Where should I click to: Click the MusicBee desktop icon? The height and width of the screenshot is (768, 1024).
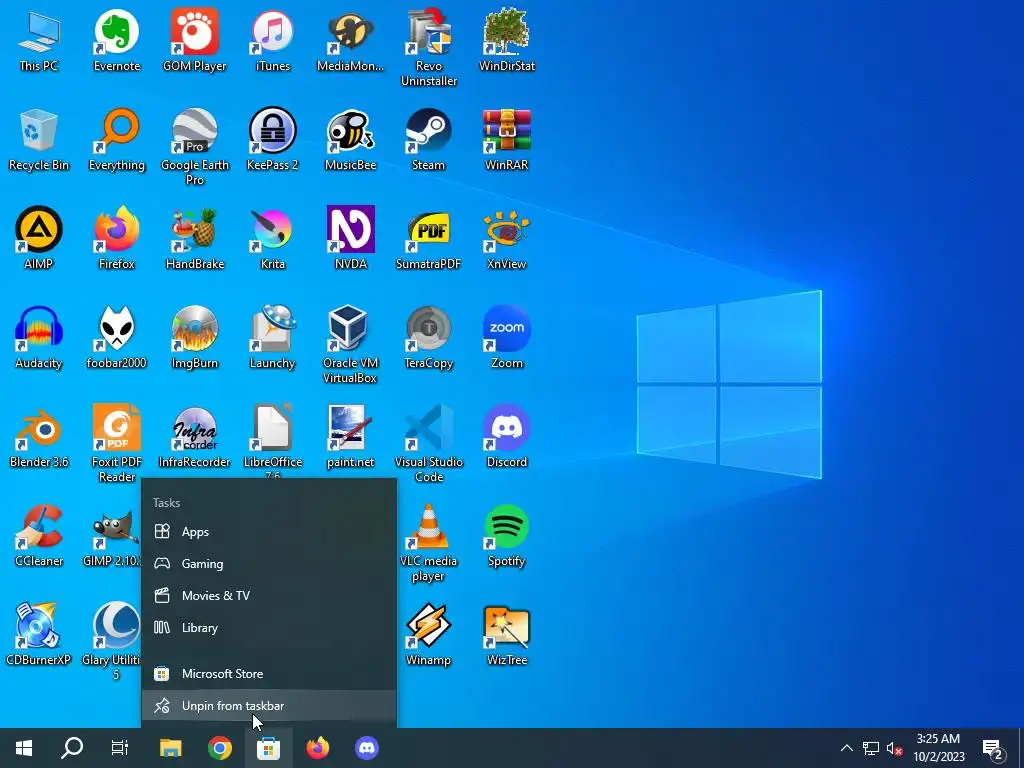click(351, 139)
